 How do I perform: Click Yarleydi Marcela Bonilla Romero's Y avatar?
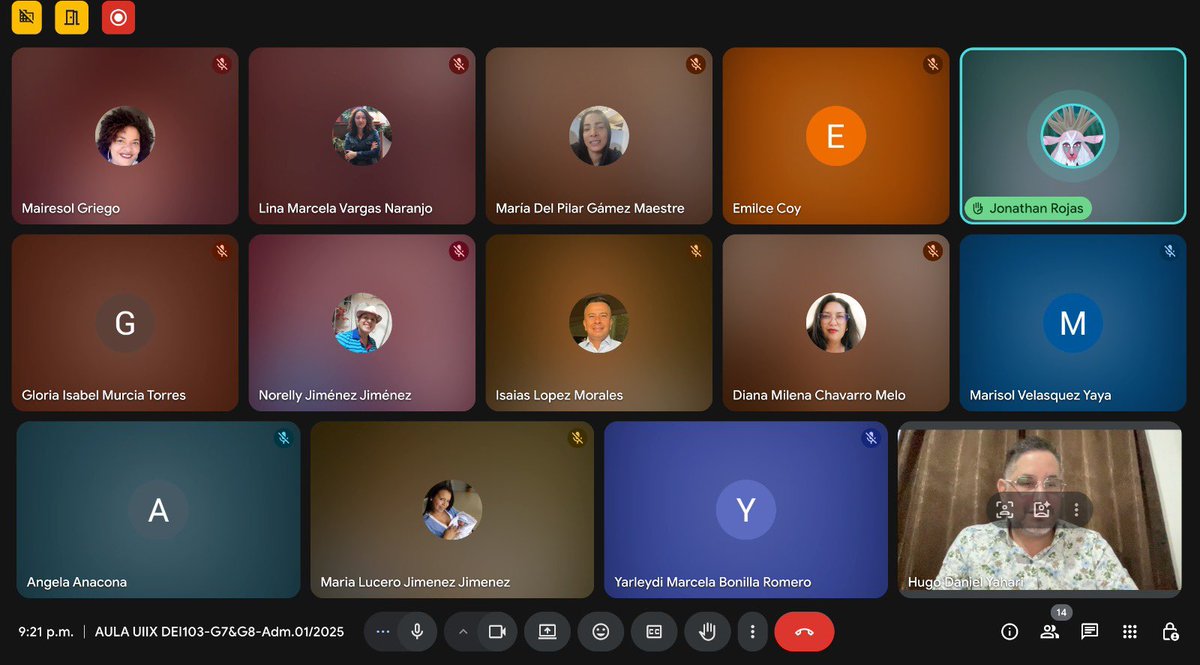tap(746, 510)
